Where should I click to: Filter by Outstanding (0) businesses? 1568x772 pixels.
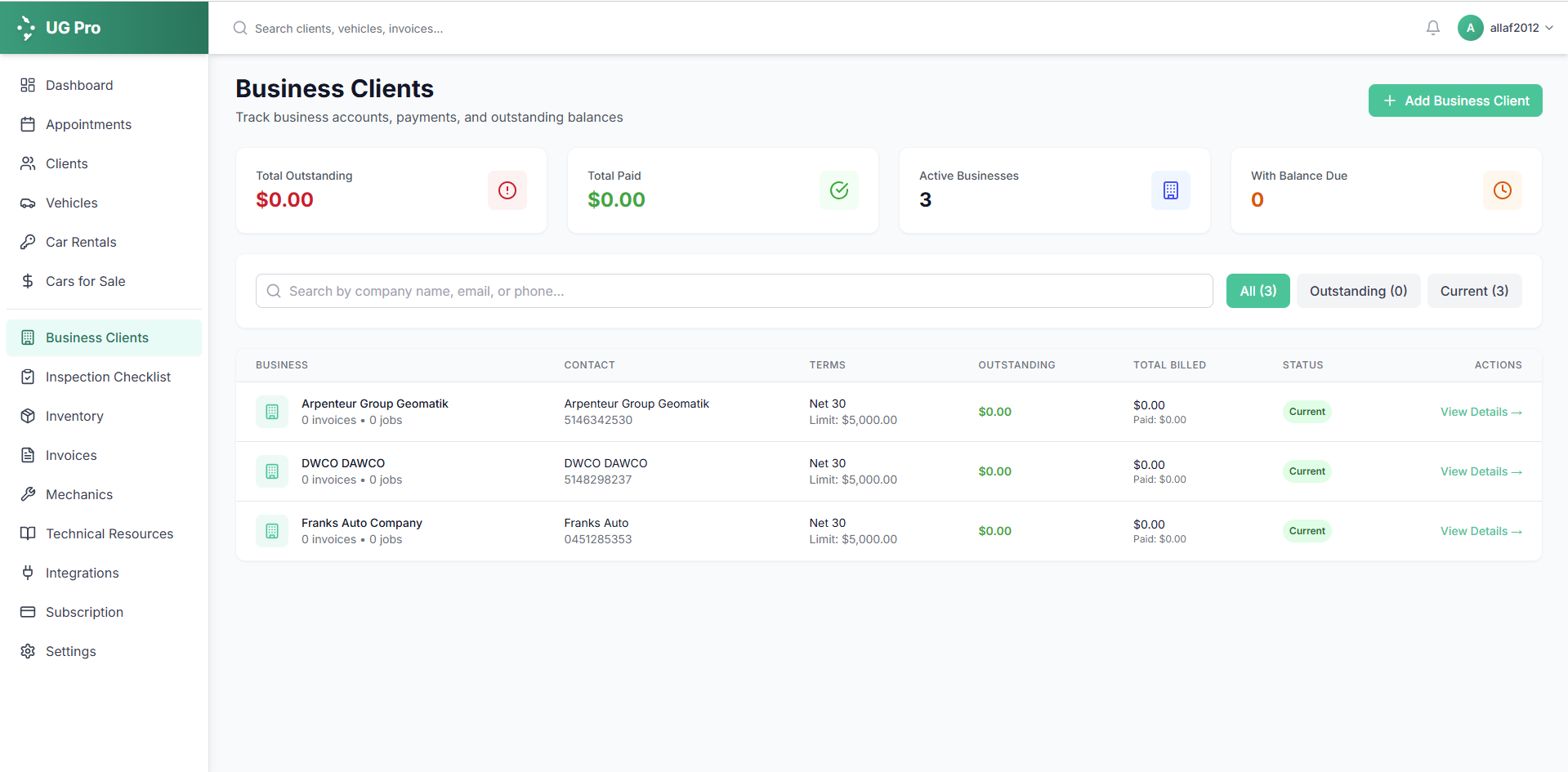(1358, 291)
